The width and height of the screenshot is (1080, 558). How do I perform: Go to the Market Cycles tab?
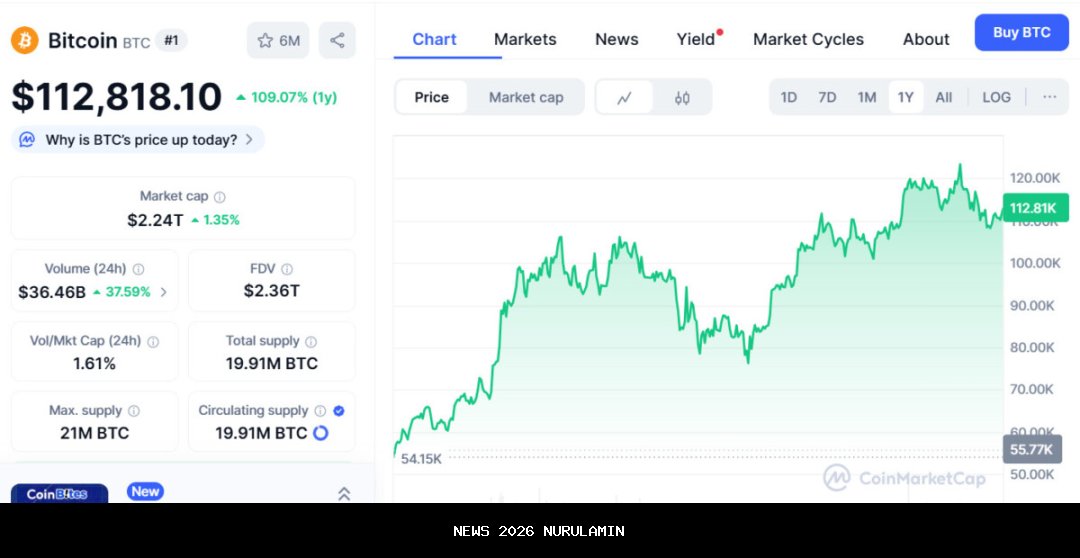808,39
